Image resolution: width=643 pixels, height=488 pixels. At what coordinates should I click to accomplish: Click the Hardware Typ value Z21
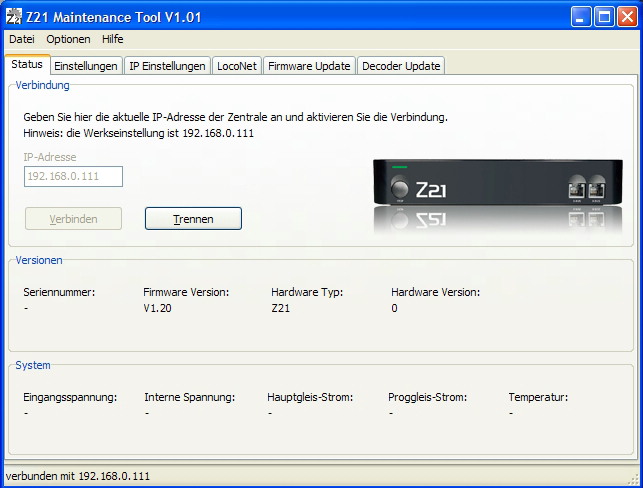click(x=280, y=308)
